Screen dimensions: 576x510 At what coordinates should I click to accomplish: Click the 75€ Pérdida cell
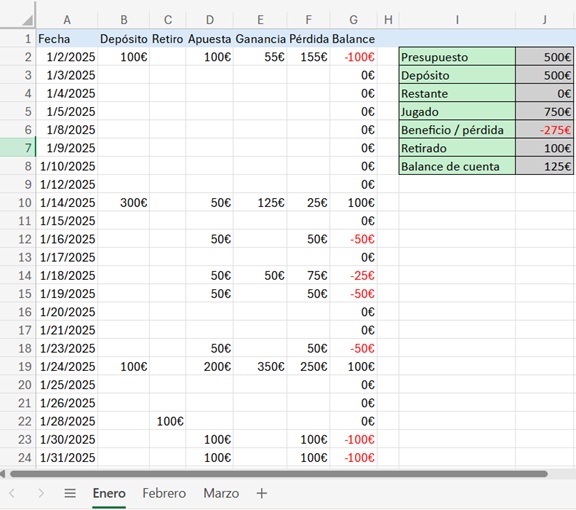pyautogui.click(x=309, y=275)
